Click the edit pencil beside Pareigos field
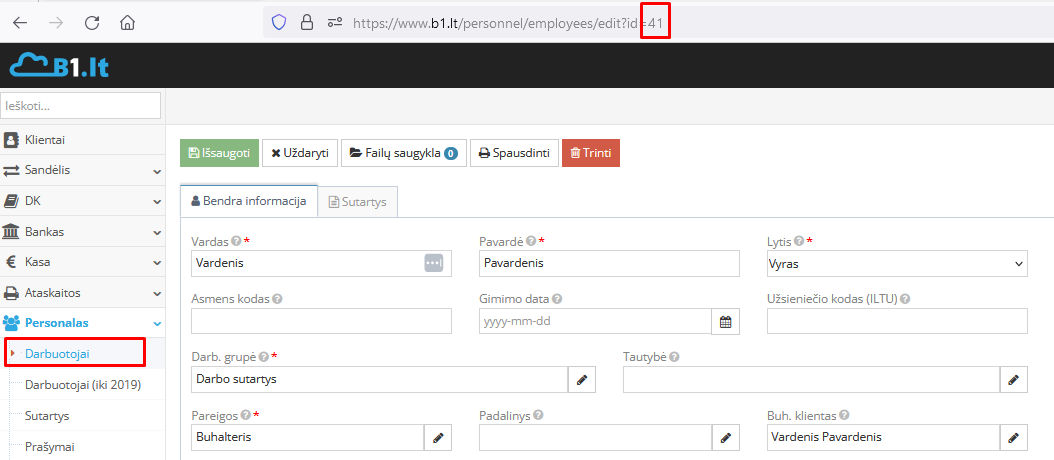This screenshot has width=1054, height=460. pyautogui.click(x=437, y=437)
